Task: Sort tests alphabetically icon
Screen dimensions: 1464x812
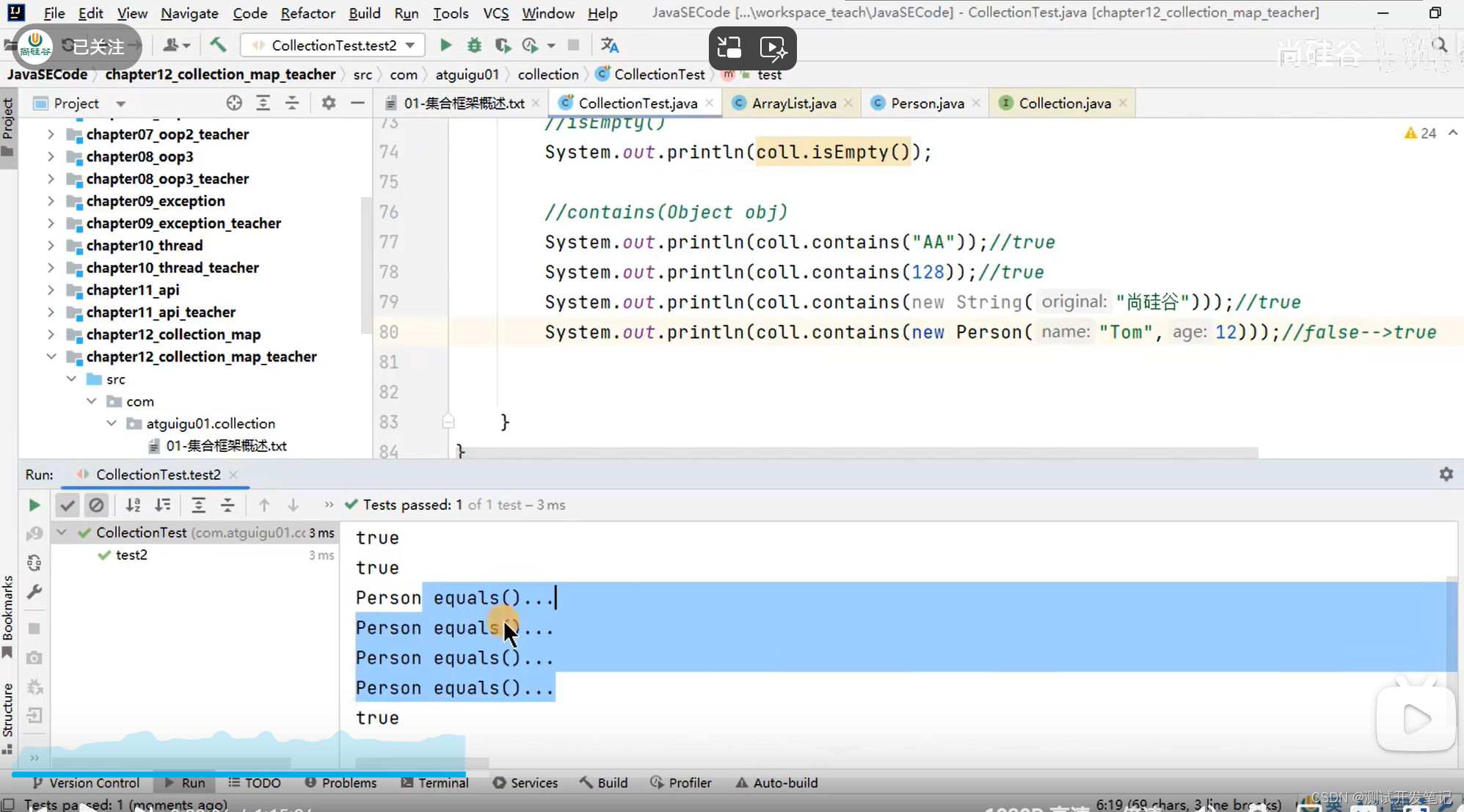Action: point(133,505)
